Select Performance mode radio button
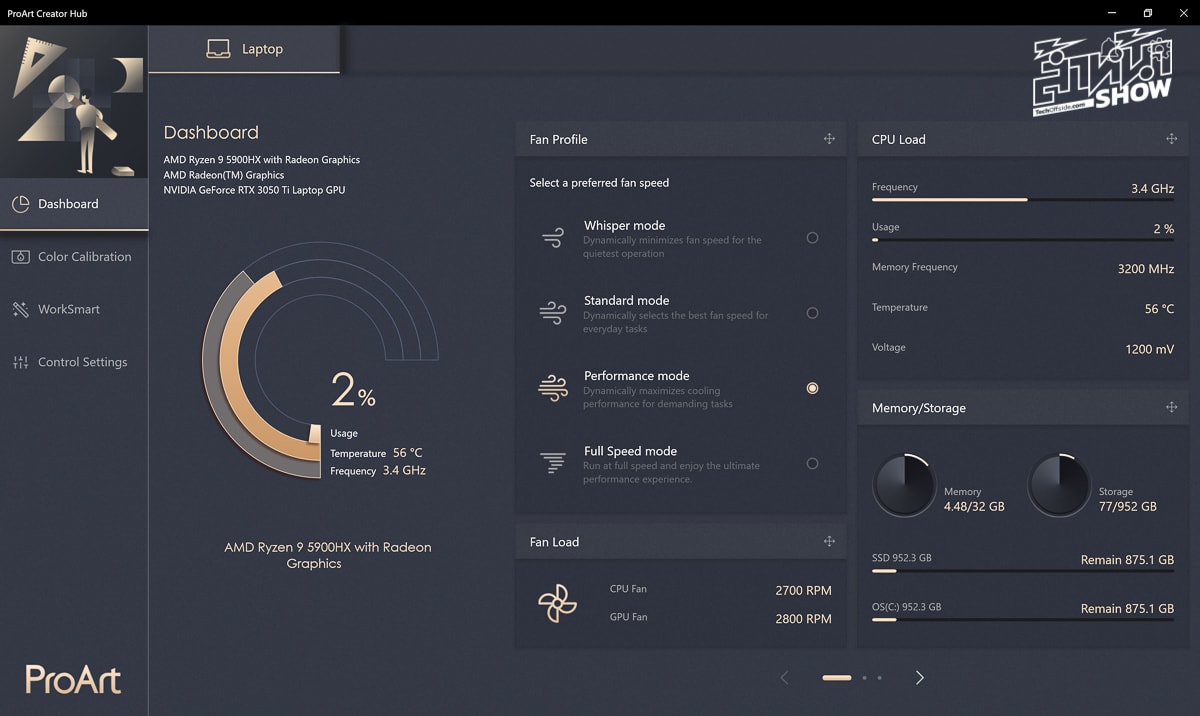The width and height of the screenshot is (1200, 716). (x=812, y=388)
